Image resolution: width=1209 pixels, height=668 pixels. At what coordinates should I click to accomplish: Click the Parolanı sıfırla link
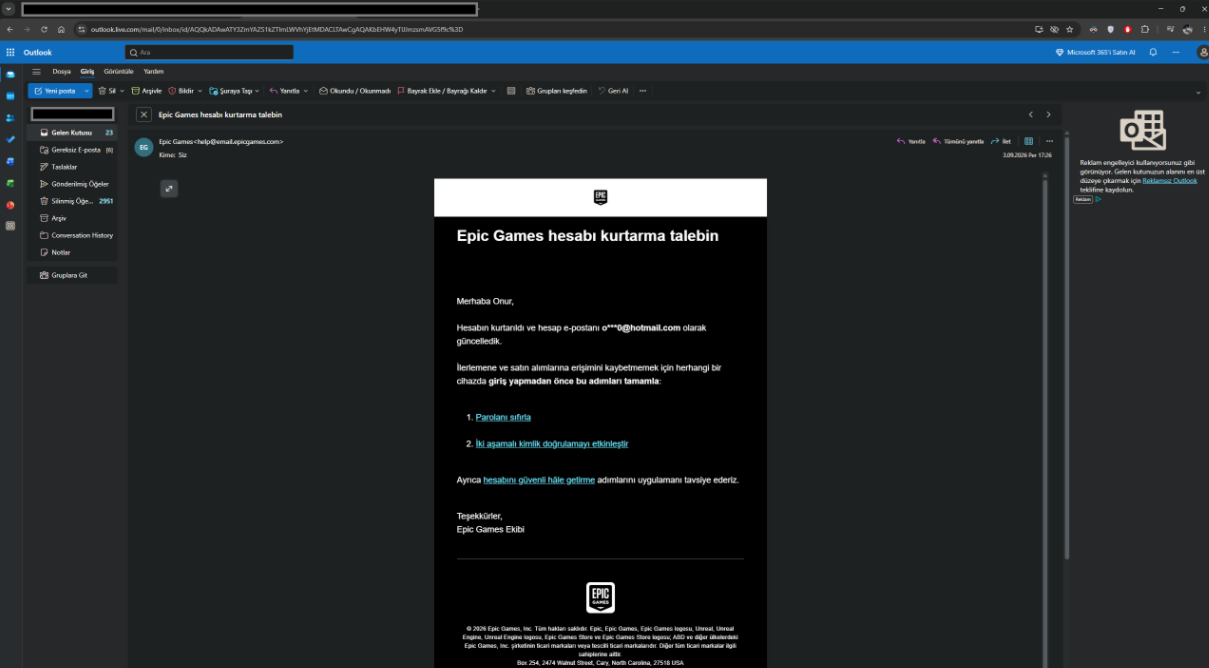pyautogui.click(x=503, y=417)
